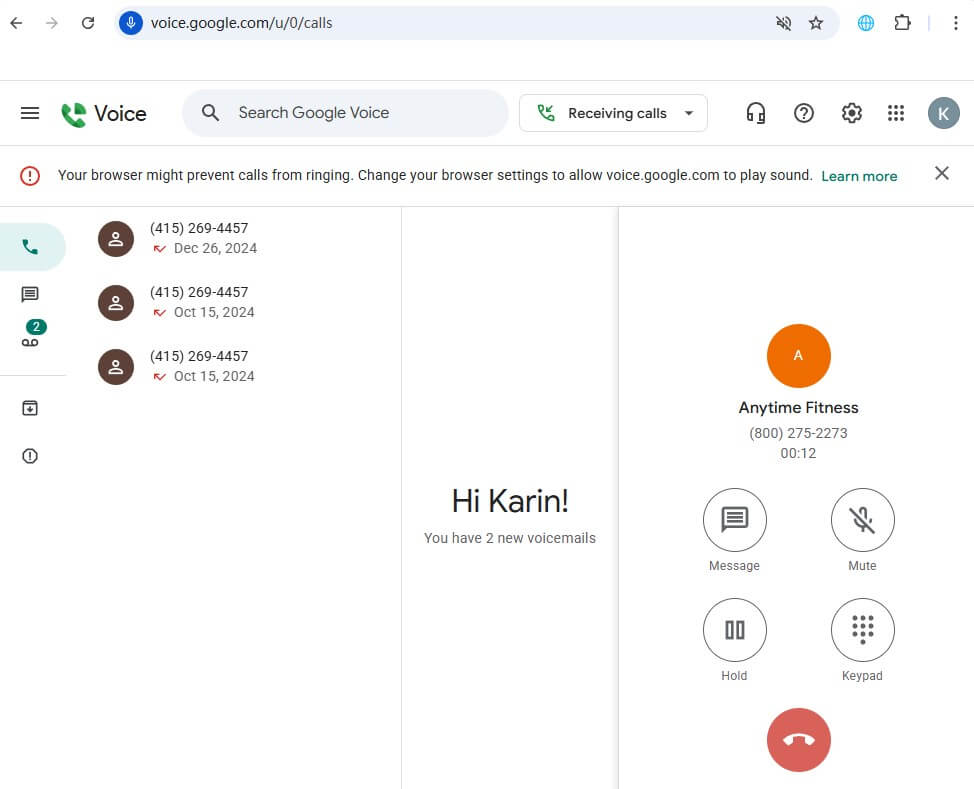Open Settings gear icon
974x789 pixels.
[851, 113]
